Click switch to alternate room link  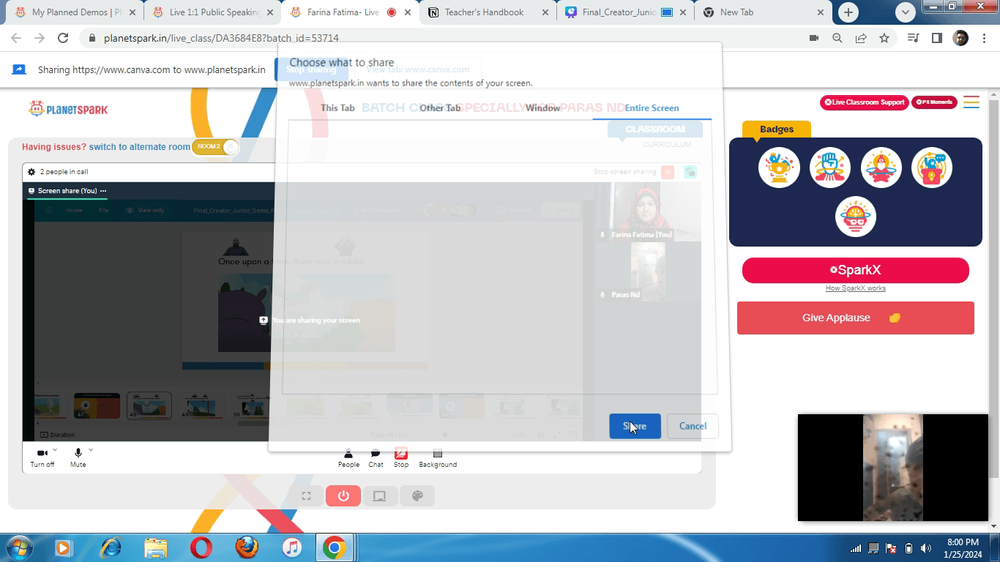139,147
